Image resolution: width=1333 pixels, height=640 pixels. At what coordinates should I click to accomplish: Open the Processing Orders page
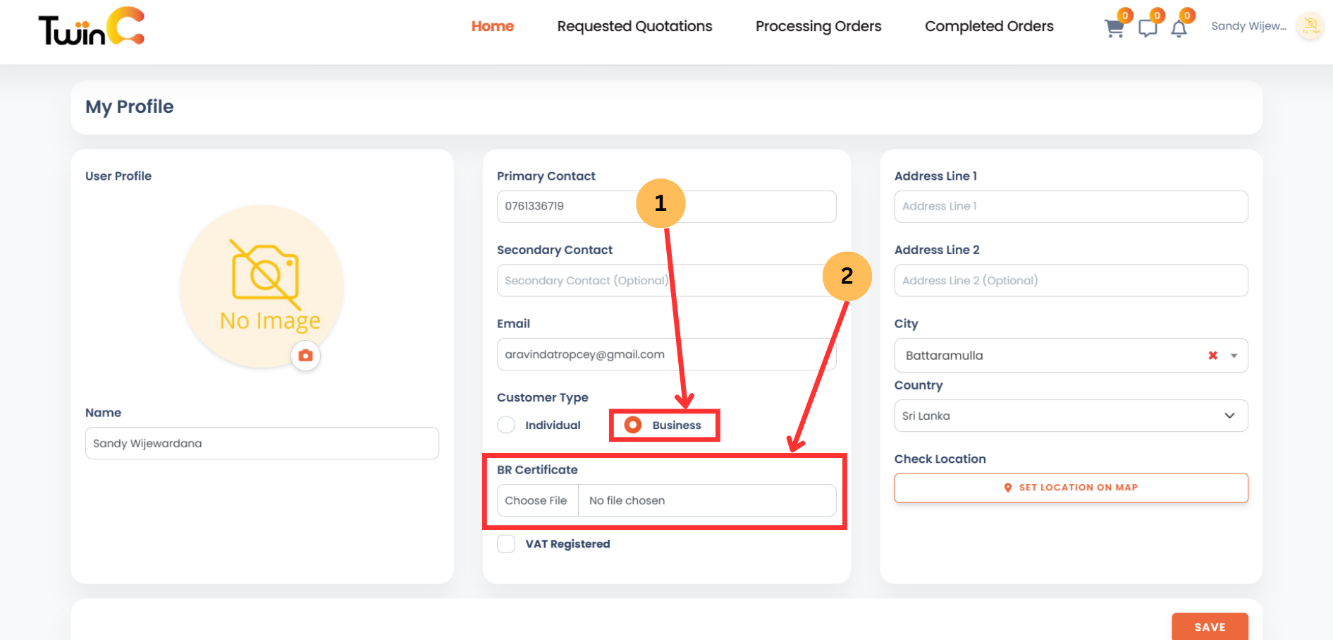(x=818, y=26)
